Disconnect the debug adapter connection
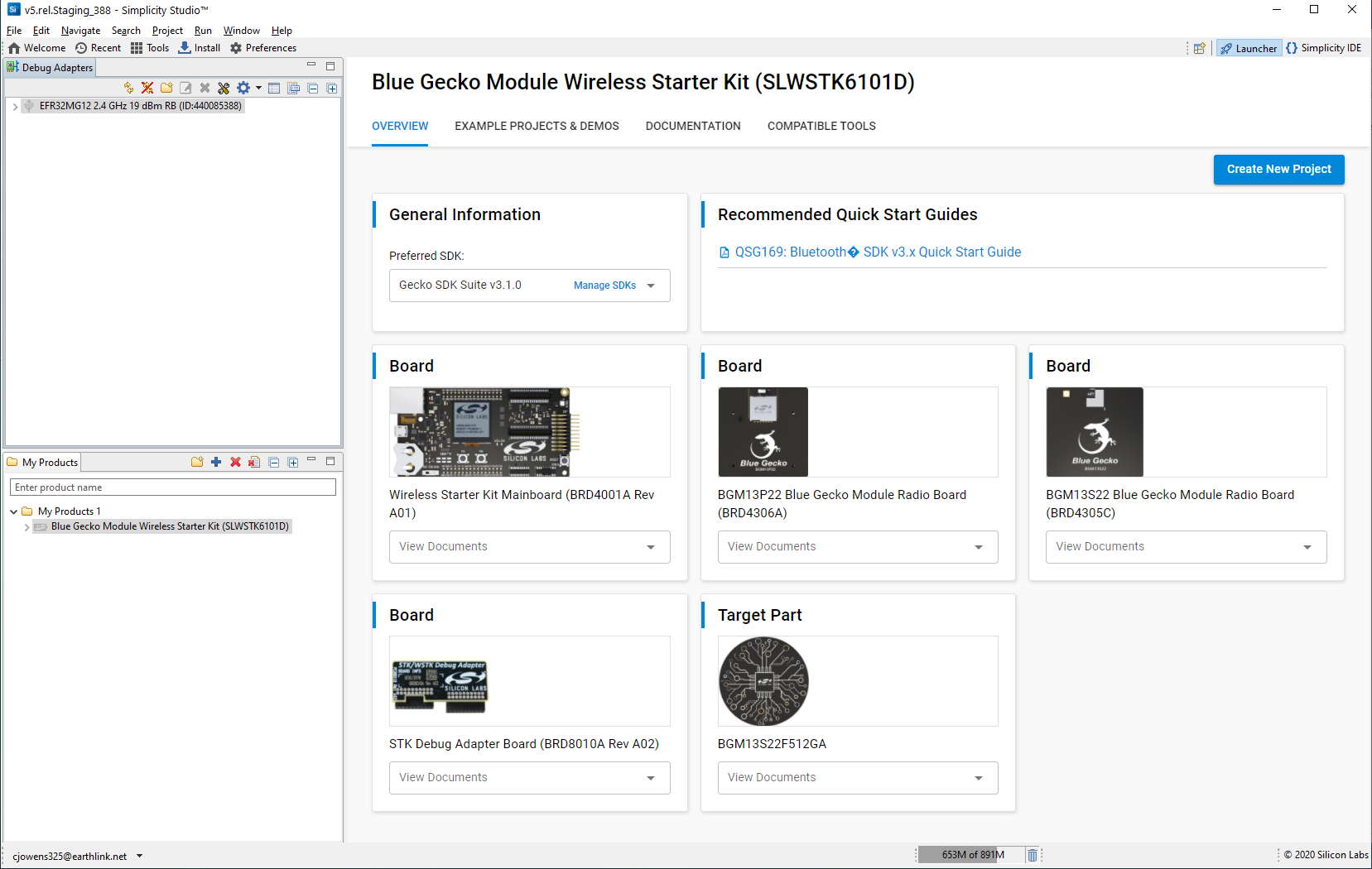This screenshot has width=1372, height=869. [147, 88]
